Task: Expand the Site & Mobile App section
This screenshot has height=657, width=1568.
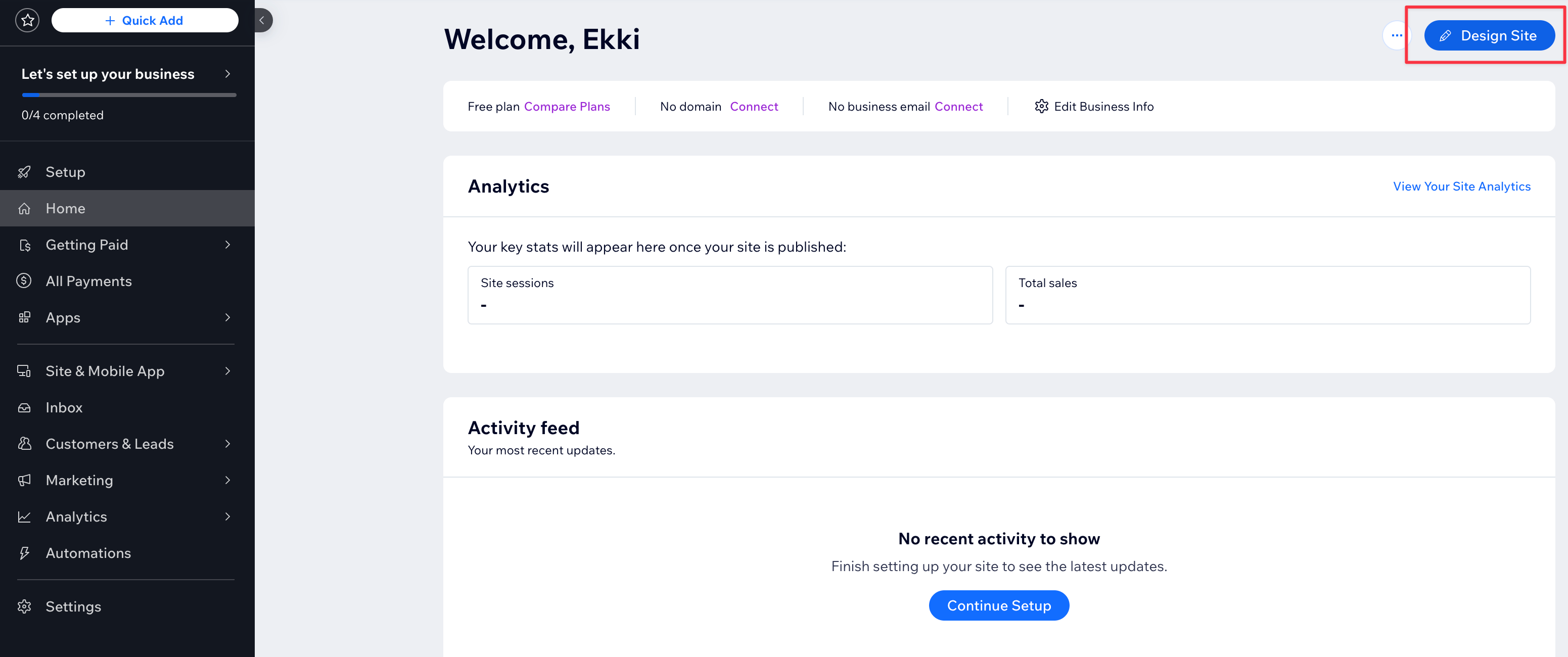Action: tap(227, 370)
